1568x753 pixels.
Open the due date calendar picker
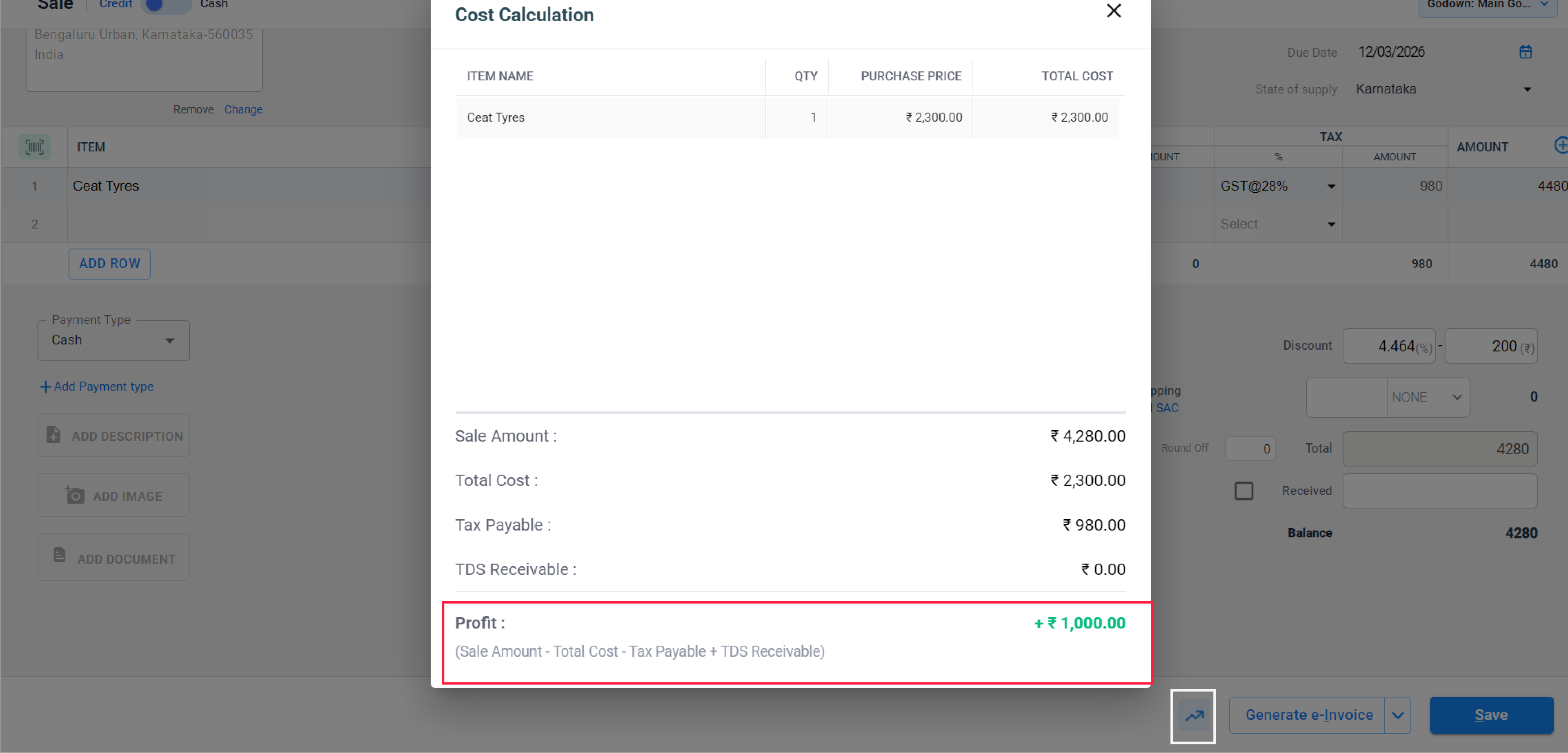[1525, 52]
